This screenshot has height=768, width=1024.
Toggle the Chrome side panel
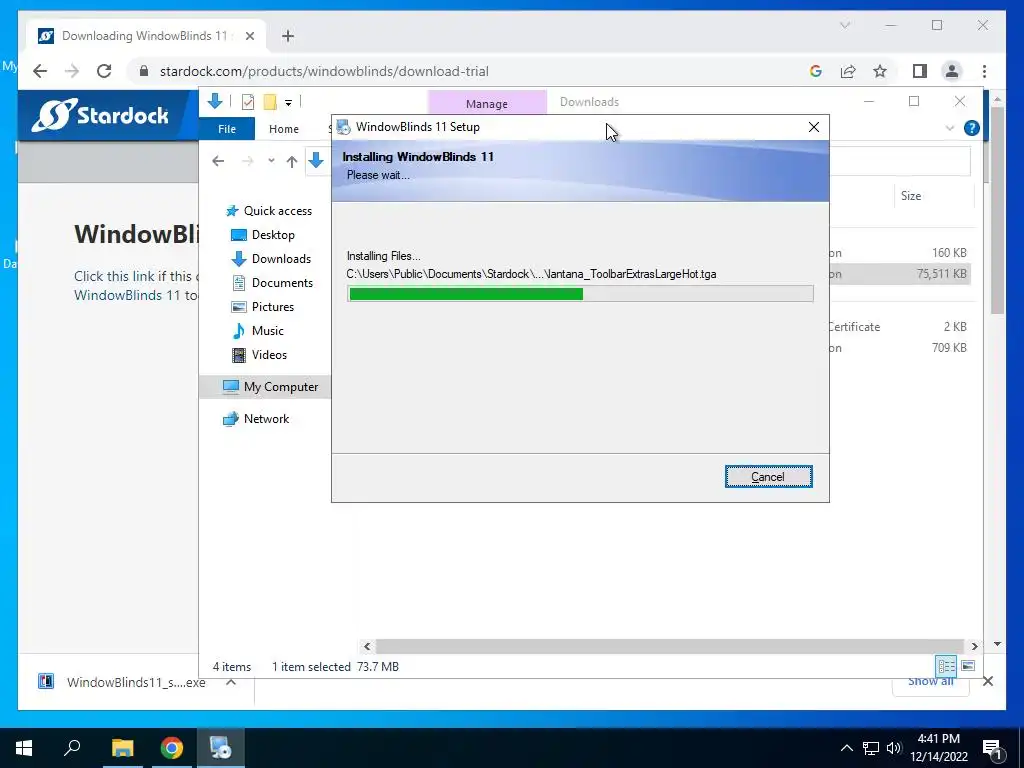click(920, 71)
